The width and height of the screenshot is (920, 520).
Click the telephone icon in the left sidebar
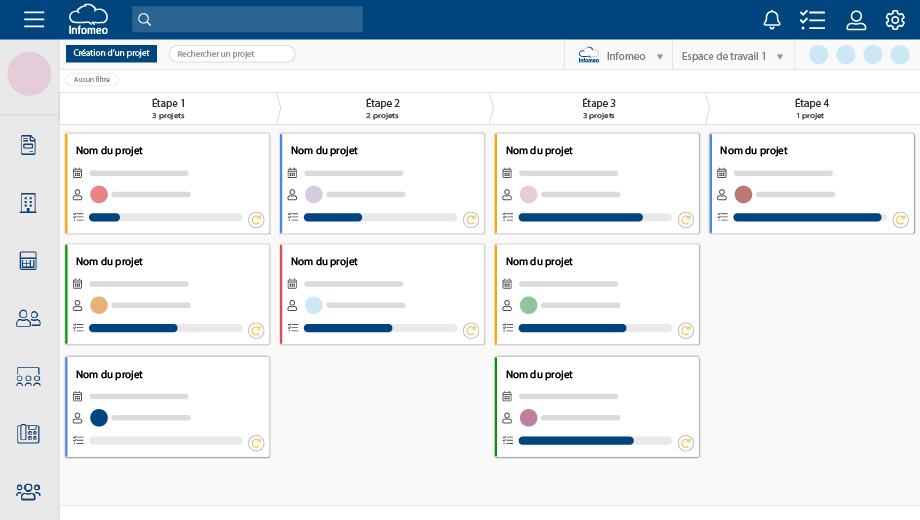click(x=29, y=434)
